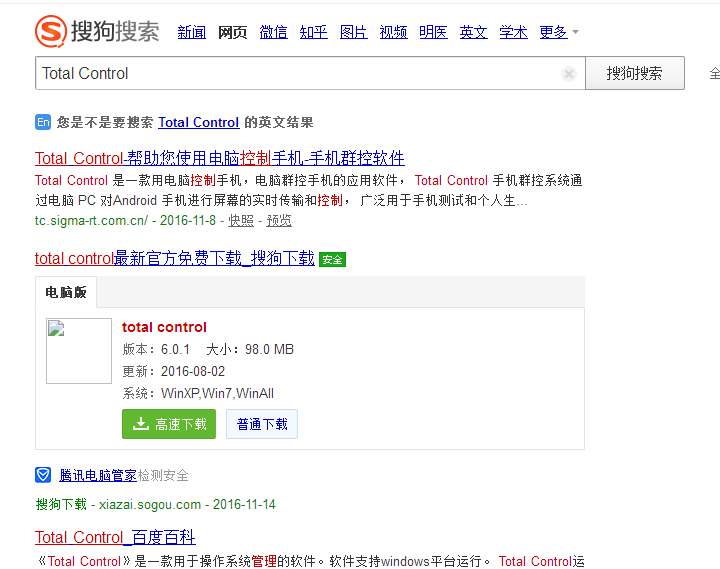Click the 大小: 98.0 MB text
720x569 pixels.
(249, 349)
